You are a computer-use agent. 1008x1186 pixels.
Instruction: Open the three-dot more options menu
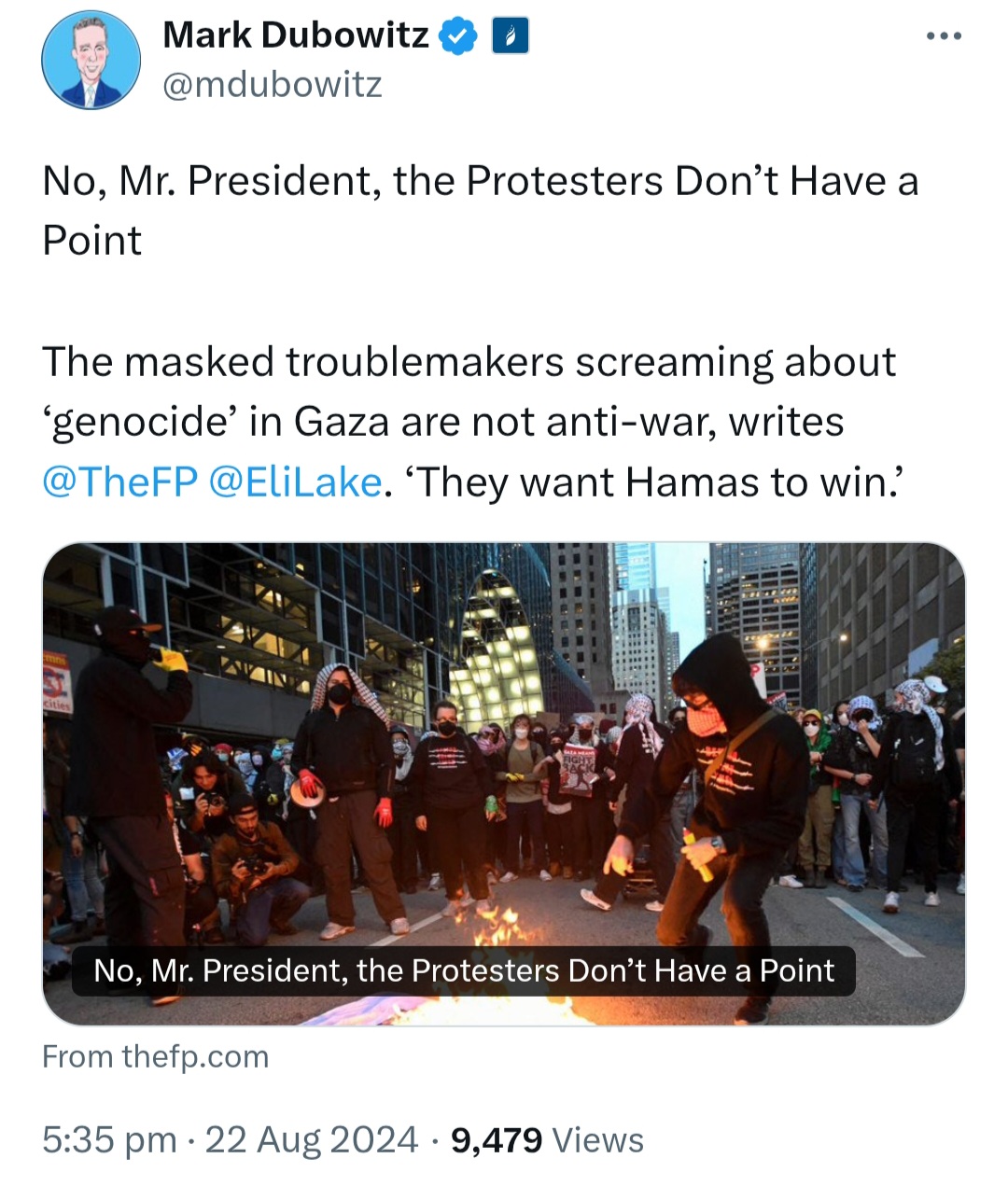pyautogui.click(x=944, y=36)
